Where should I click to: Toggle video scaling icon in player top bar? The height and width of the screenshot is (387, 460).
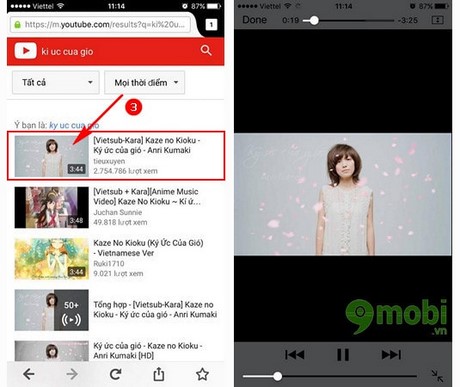(x=437, y=20)
